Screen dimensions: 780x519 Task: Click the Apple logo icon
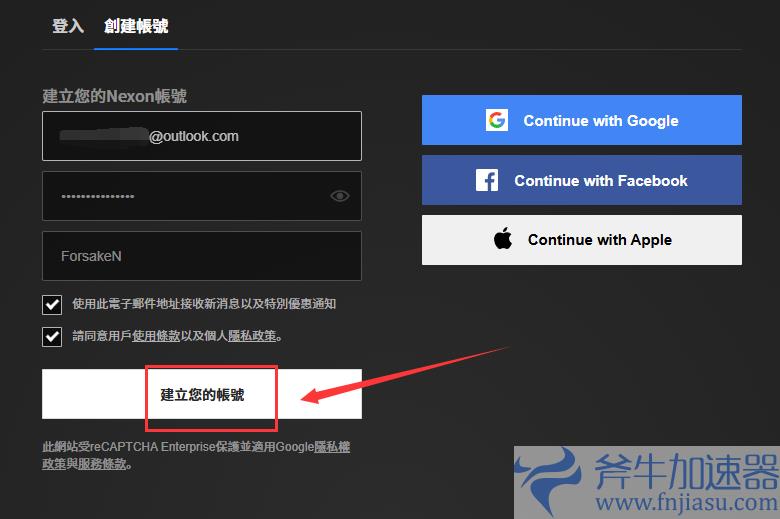tap(503, 238)
